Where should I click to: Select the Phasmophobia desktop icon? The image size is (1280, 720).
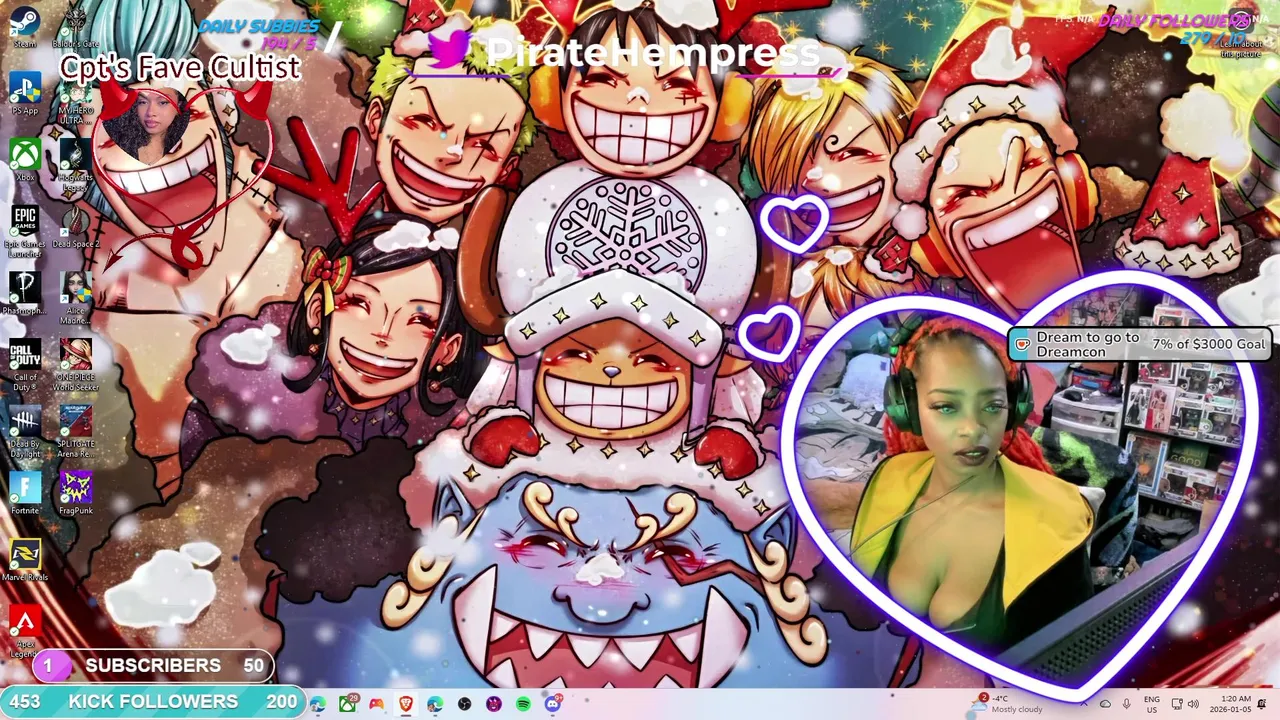tap(25, 293)
